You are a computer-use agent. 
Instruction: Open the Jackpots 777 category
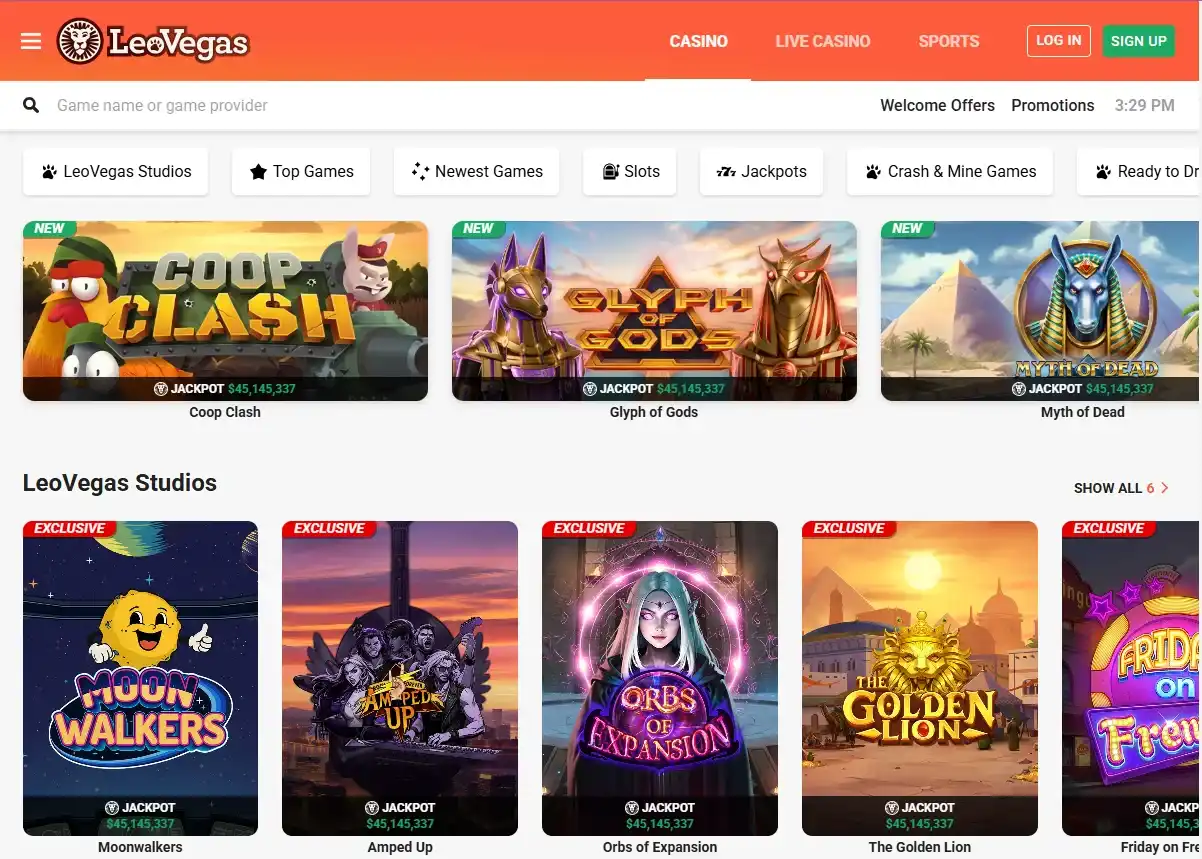pyautogui.click(x=761, y=171)
